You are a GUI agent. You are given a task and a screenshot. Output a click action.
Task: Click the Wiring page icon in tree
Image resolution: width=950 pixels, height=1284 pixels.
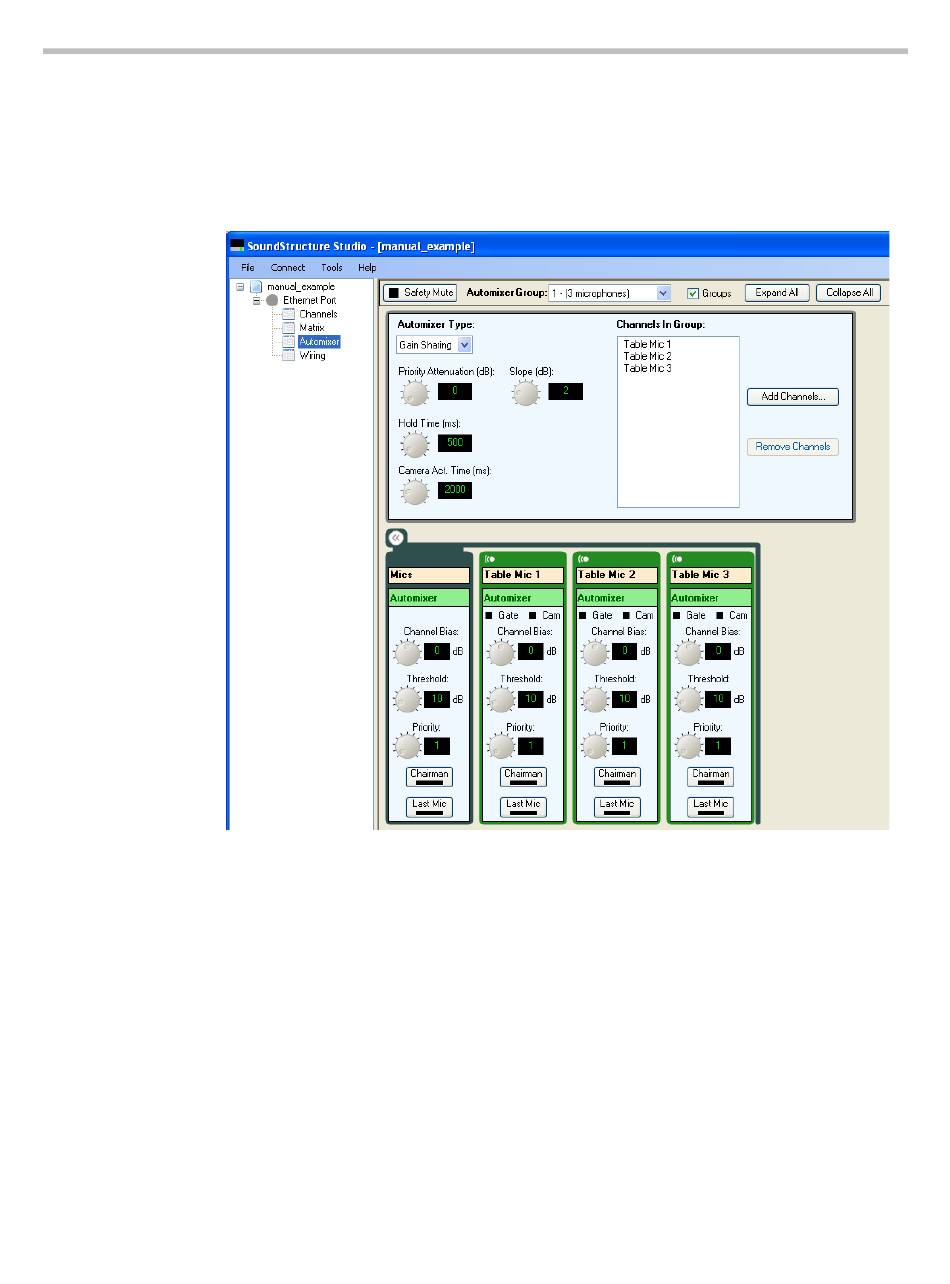[x=289, y=355]
